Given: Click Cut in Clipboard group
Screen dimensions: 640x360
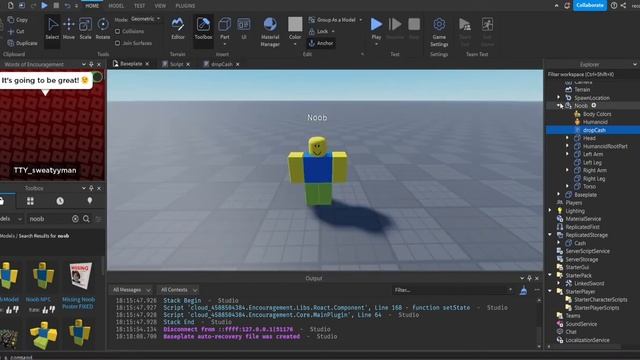Looking at the screenshot, I should (16, 31).
